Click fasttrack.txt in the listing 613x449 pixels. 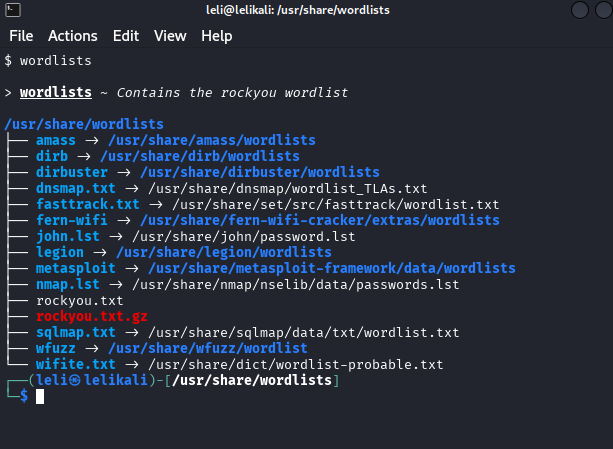[88, 204]
